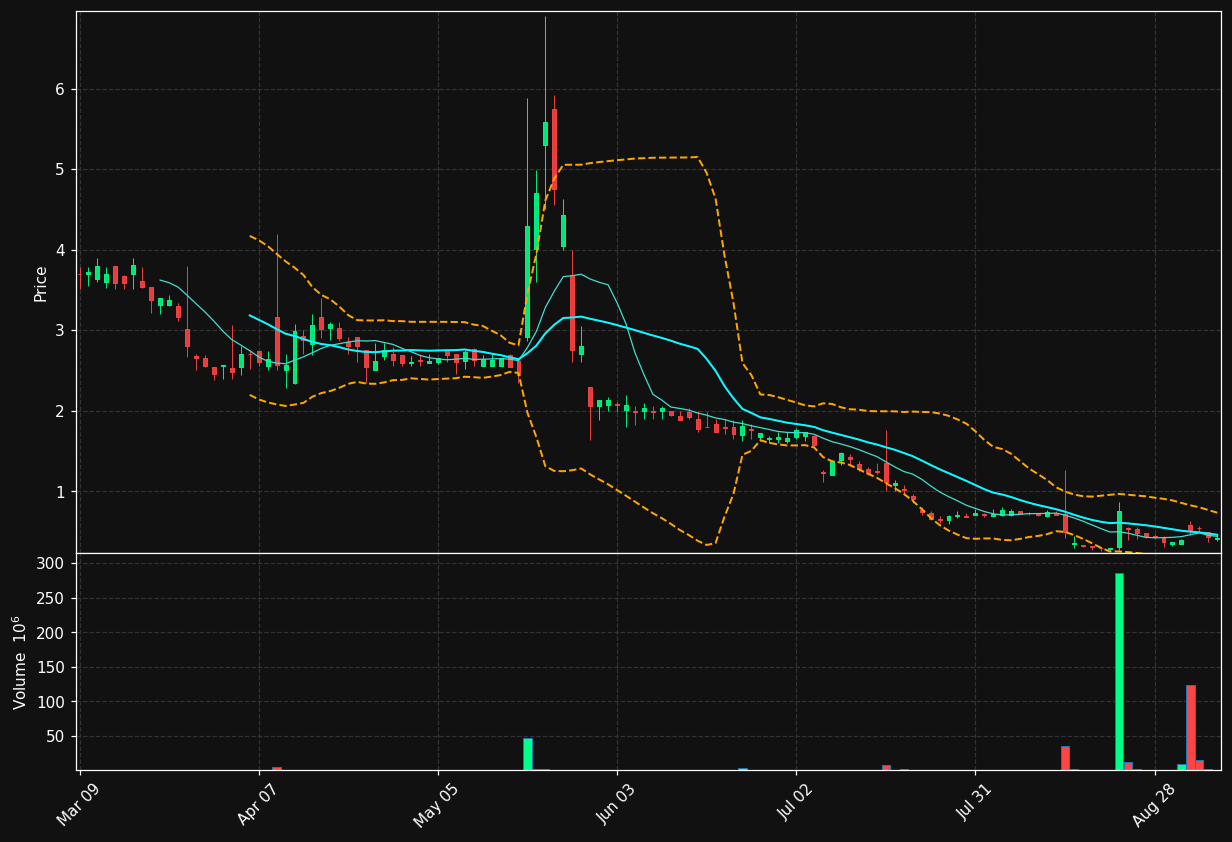The height and width of the screenshot is (842, 1232).
Task: Click price axis tick label "5"
Action: pos(59,170)
